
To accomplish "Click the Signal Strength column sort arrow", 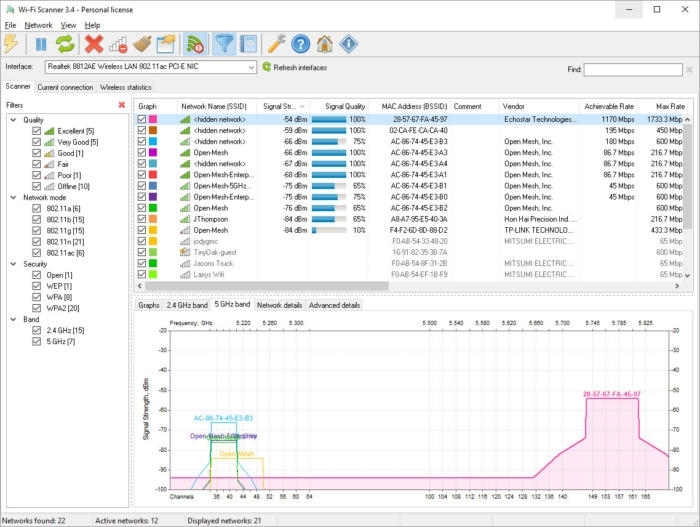I will tap(302, 106).
